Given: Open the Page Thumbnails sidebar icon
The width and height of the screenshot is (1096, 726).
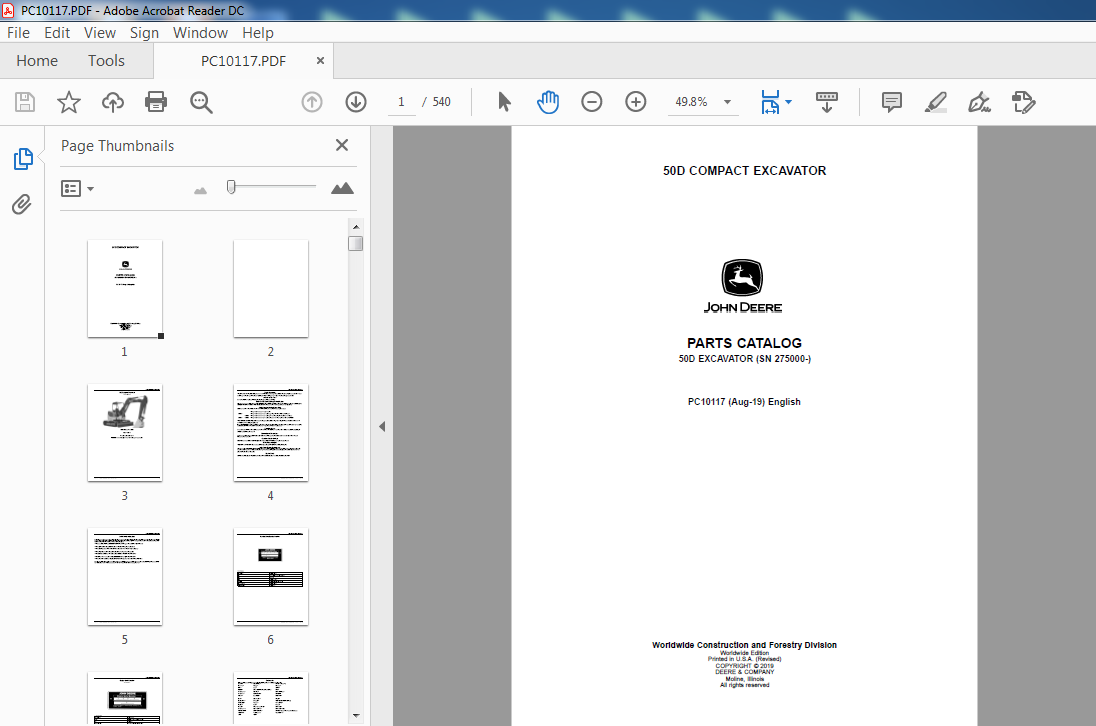Looking at the screenshot, I should pos(23,159).
